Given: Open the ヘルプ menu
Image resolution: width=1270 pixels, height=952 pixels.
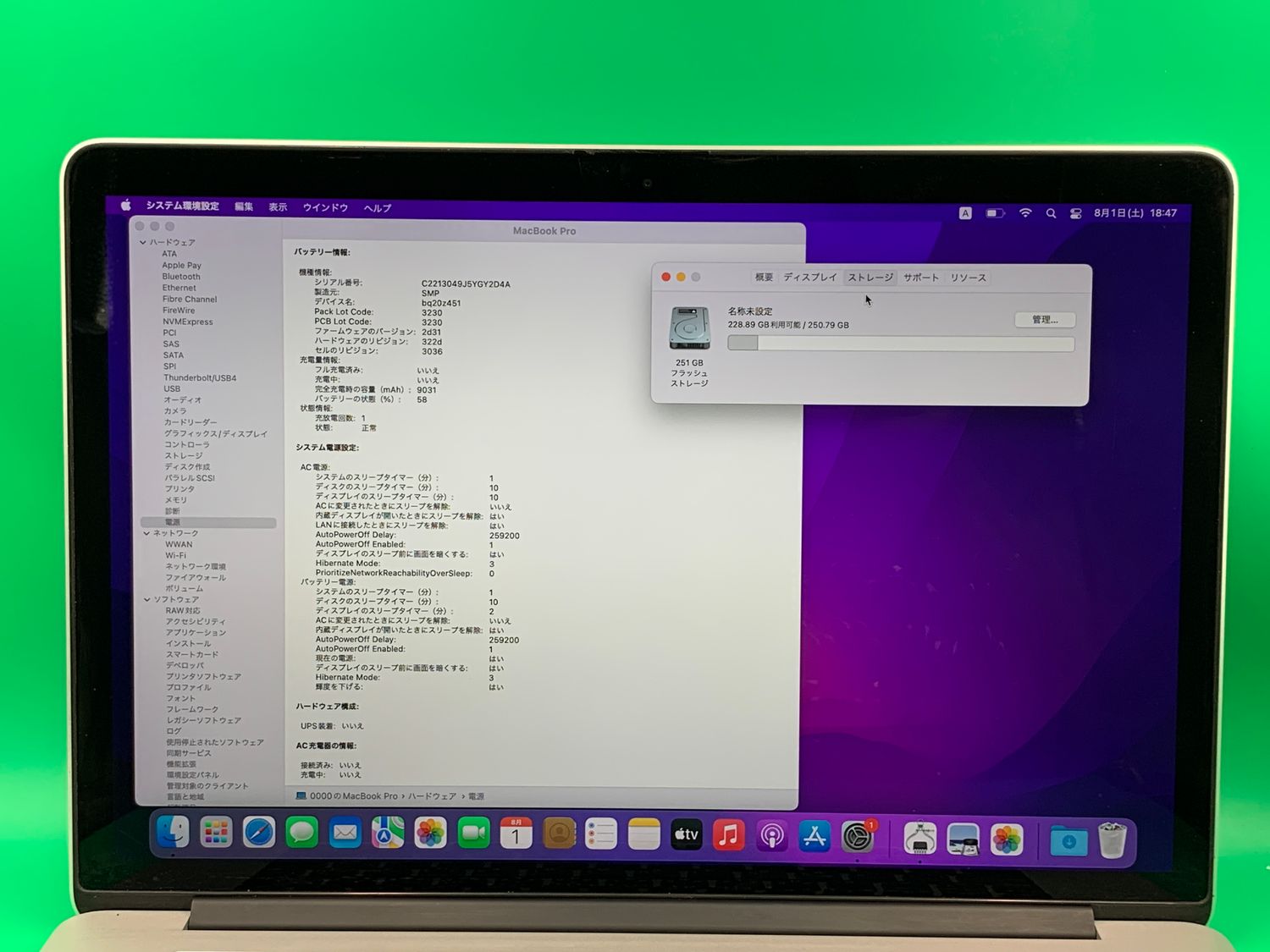Looking at the screenshot, I should (x=378, y=208).
